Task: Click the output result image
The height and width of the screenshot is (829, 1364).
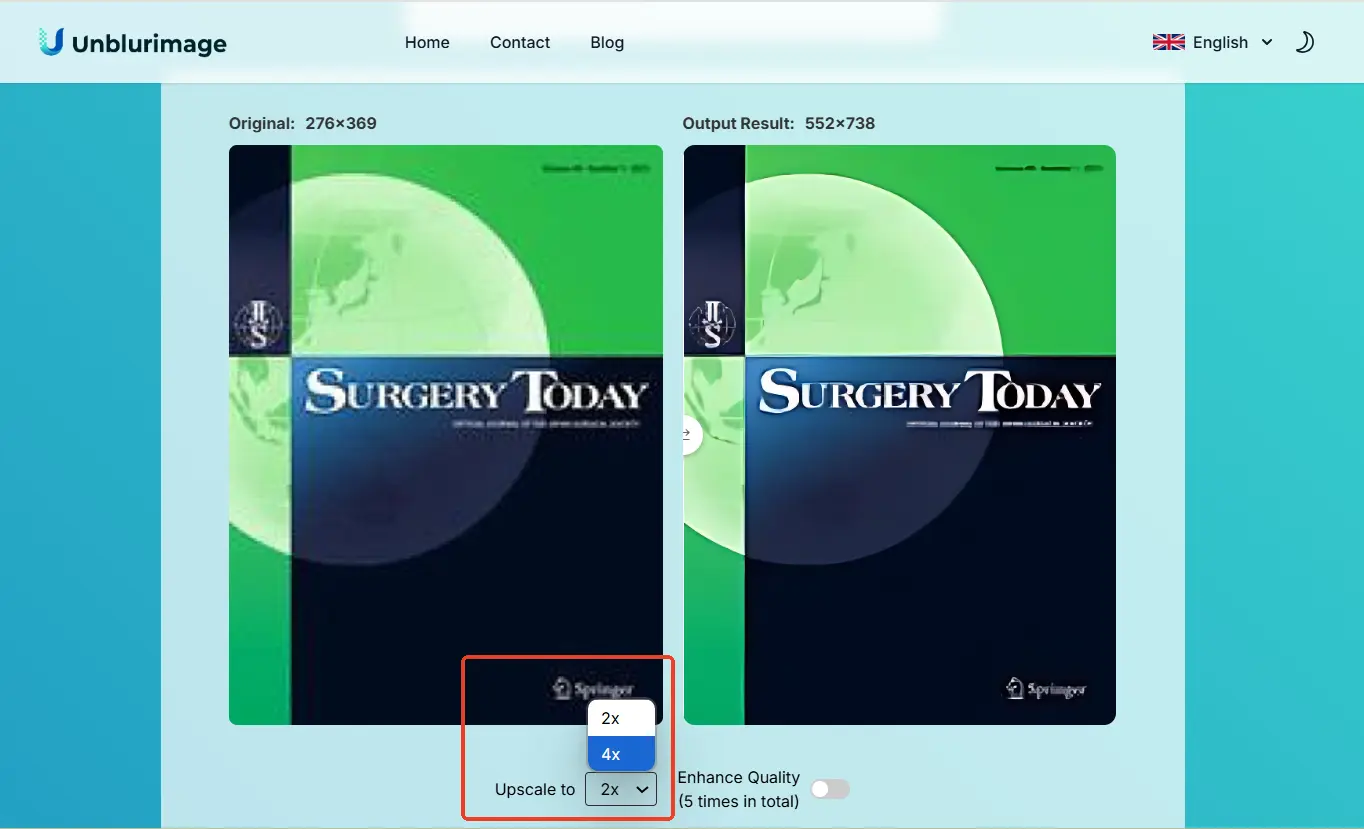Action: [x=900, y=435]
